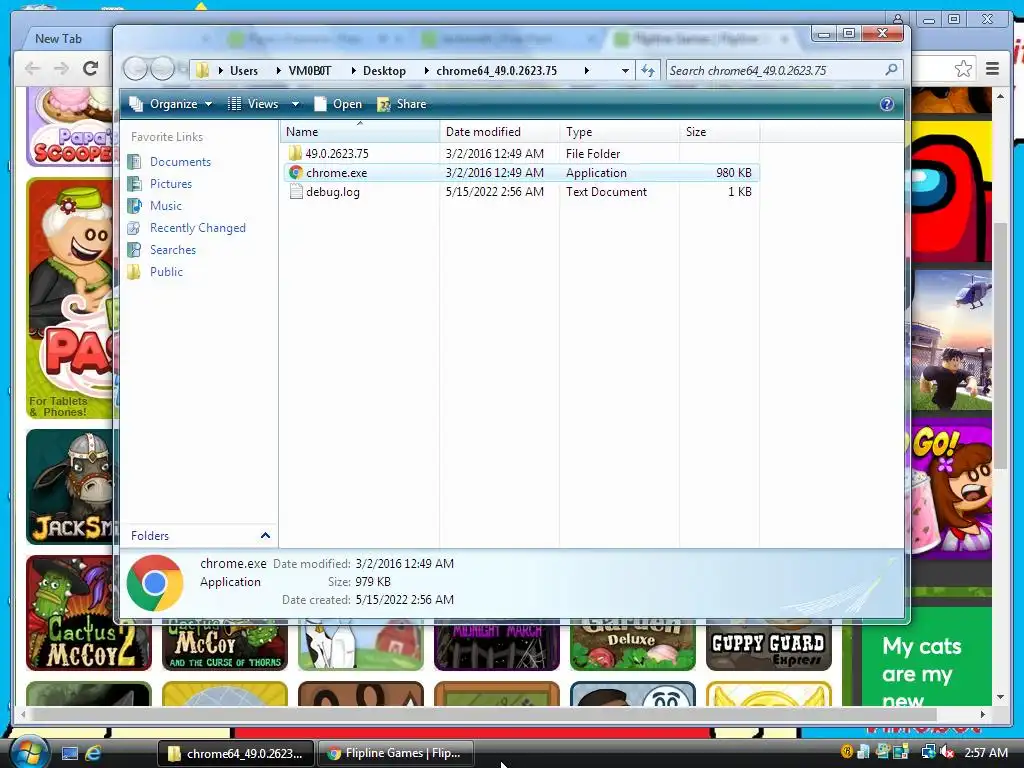Sort by the Type column header

coord(619,131)
